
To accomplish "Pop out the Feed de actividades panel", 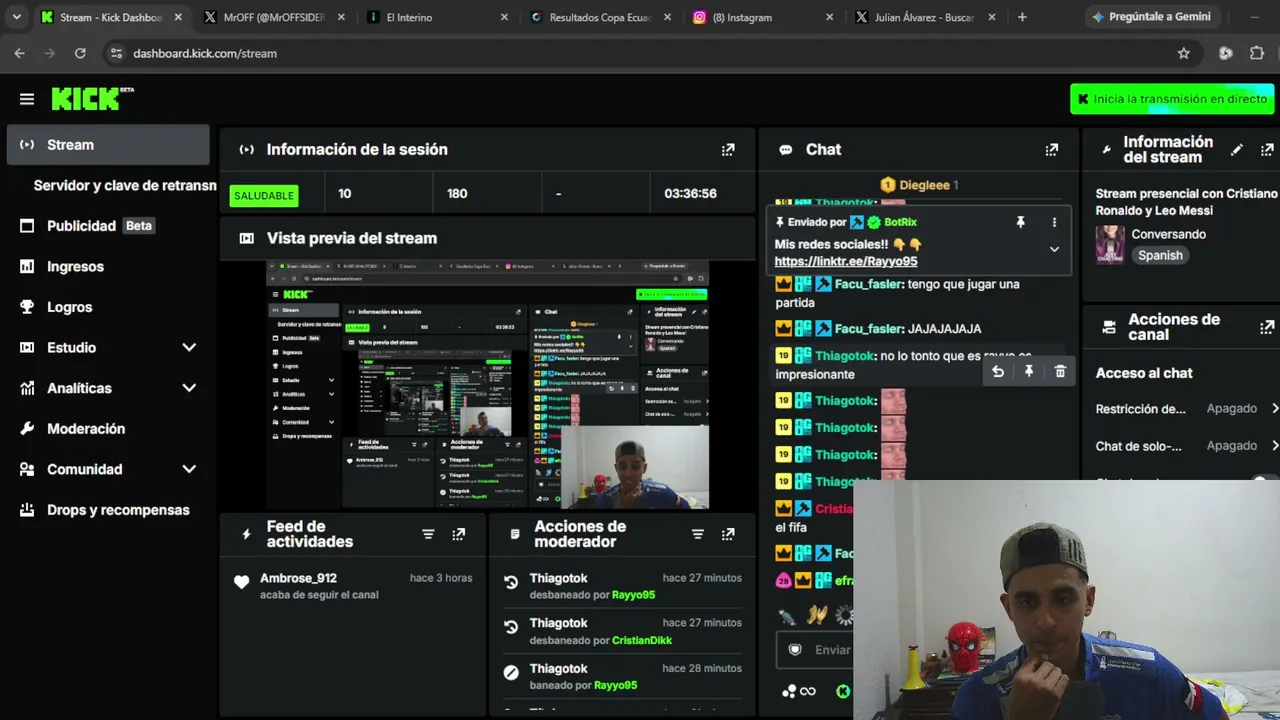I will tap(458, 534).
